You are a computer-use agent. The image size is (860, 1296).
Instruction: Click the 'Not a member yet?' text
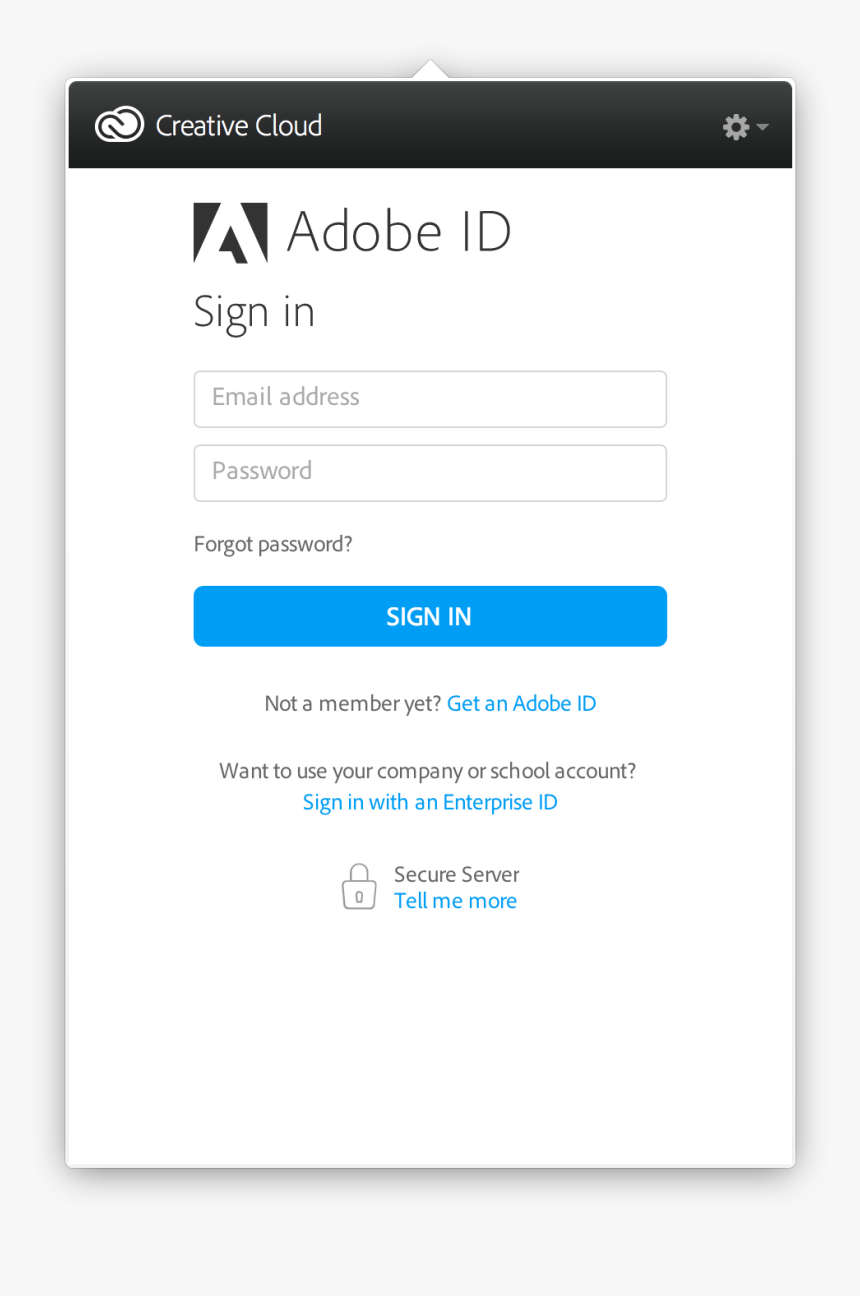(x=352, y=703)
